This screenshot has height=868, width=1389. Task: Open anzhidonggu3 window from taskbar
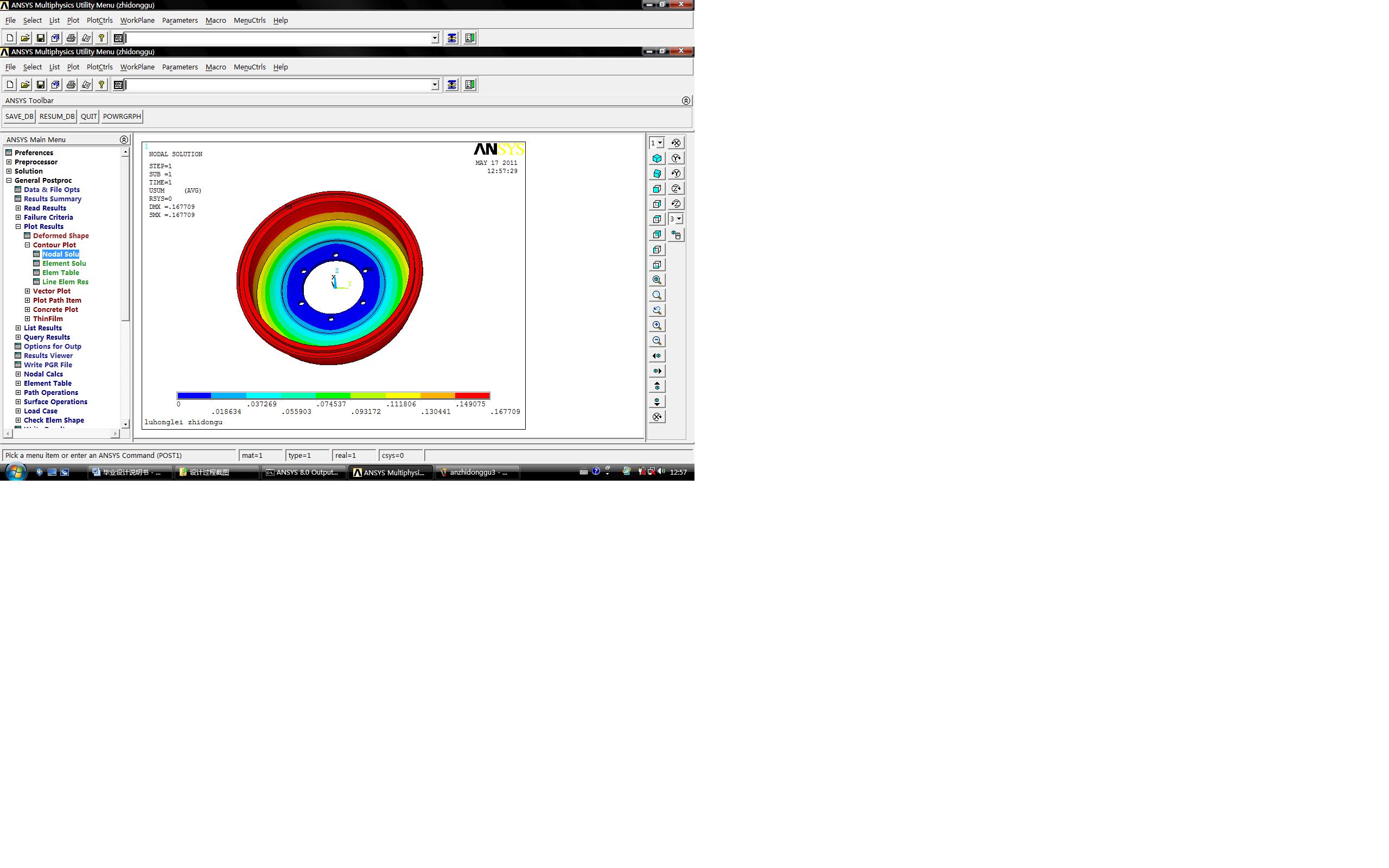click(x=477, y=473)
